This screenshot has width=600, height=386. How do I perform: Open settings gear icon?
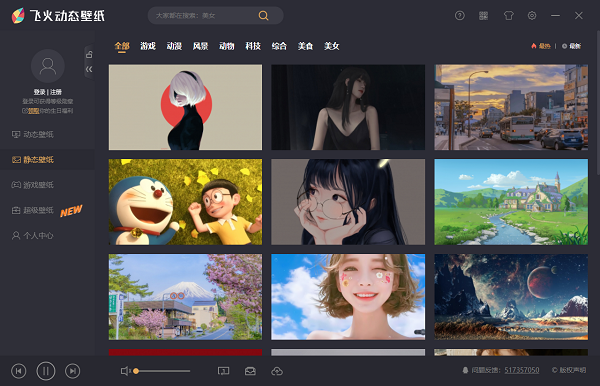(x=532, y=15)
